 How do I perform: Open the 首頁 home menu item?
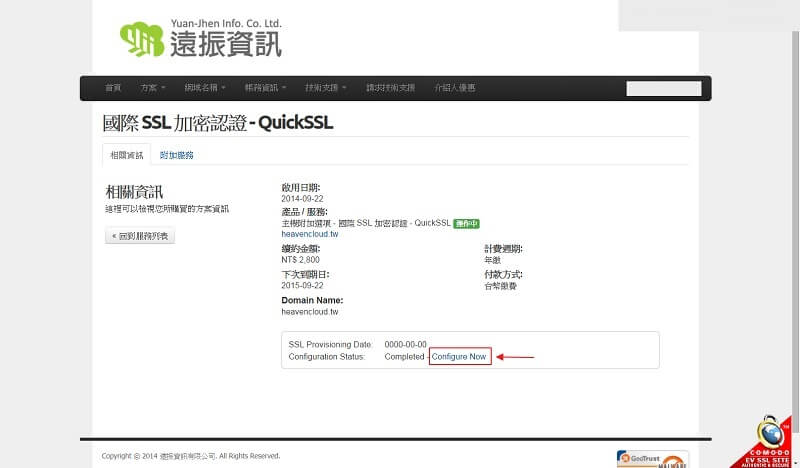[x=113, y=88]
